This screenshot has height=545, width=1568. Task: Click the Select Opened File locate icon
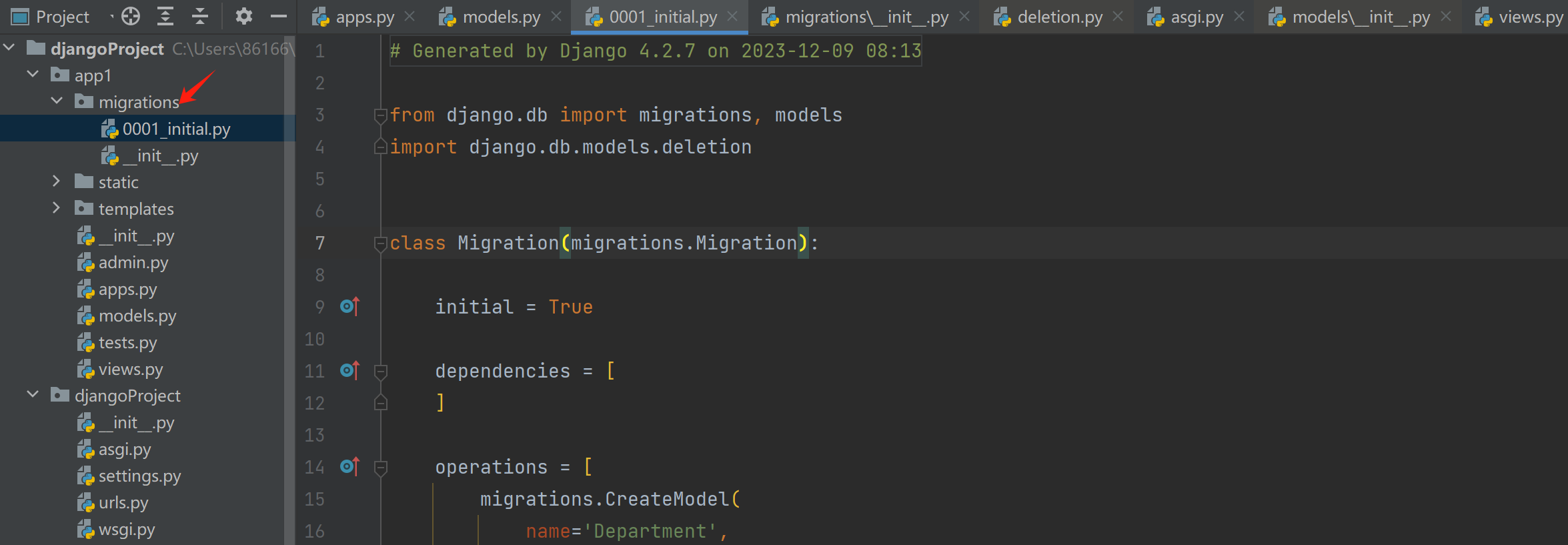[131, 17]
